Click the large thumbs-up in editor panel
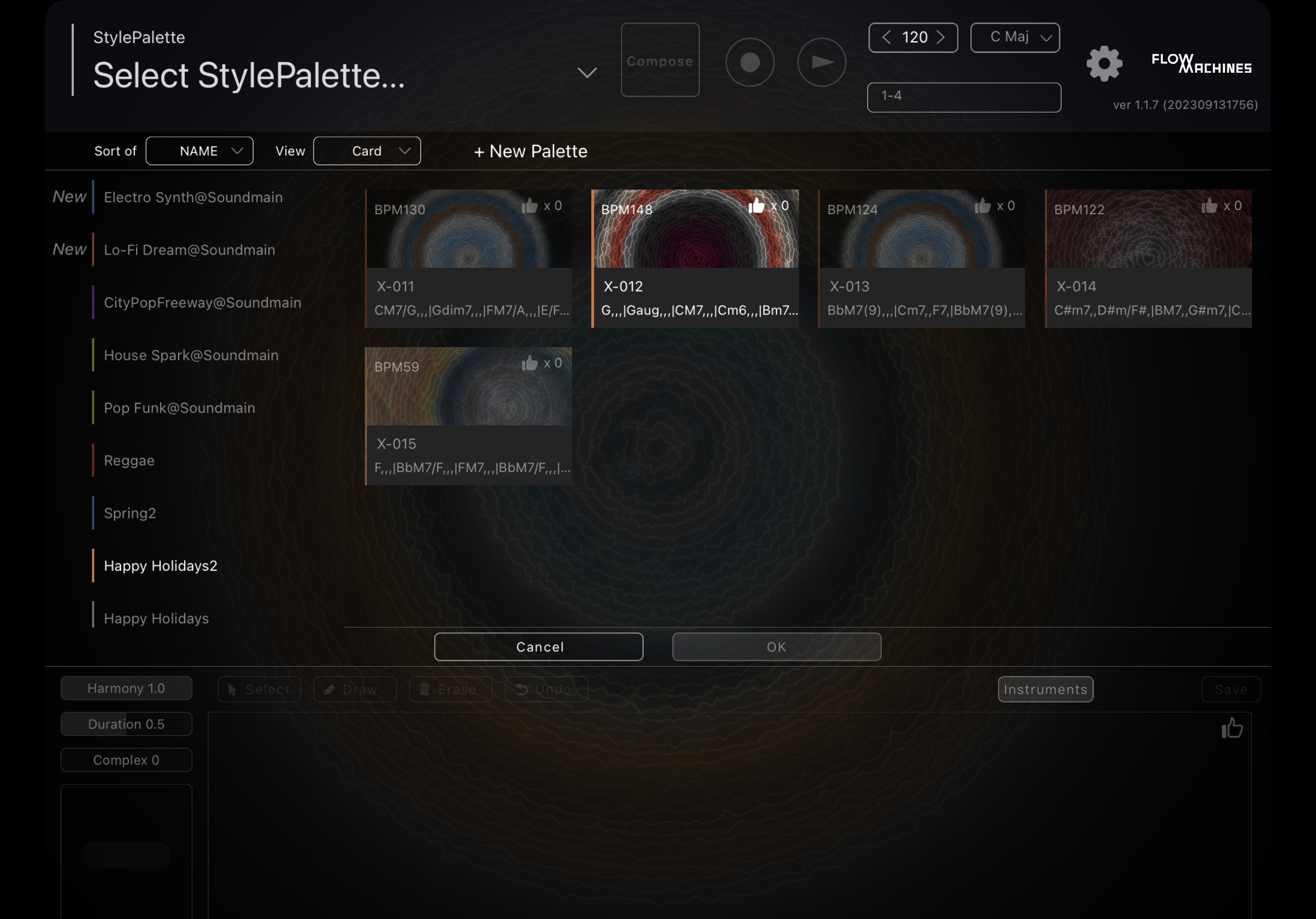 click(x=1232, y=728)
